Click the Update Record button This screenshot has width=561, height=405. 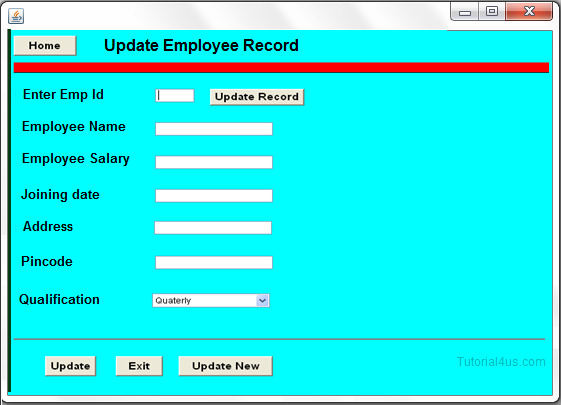[257, 97]
